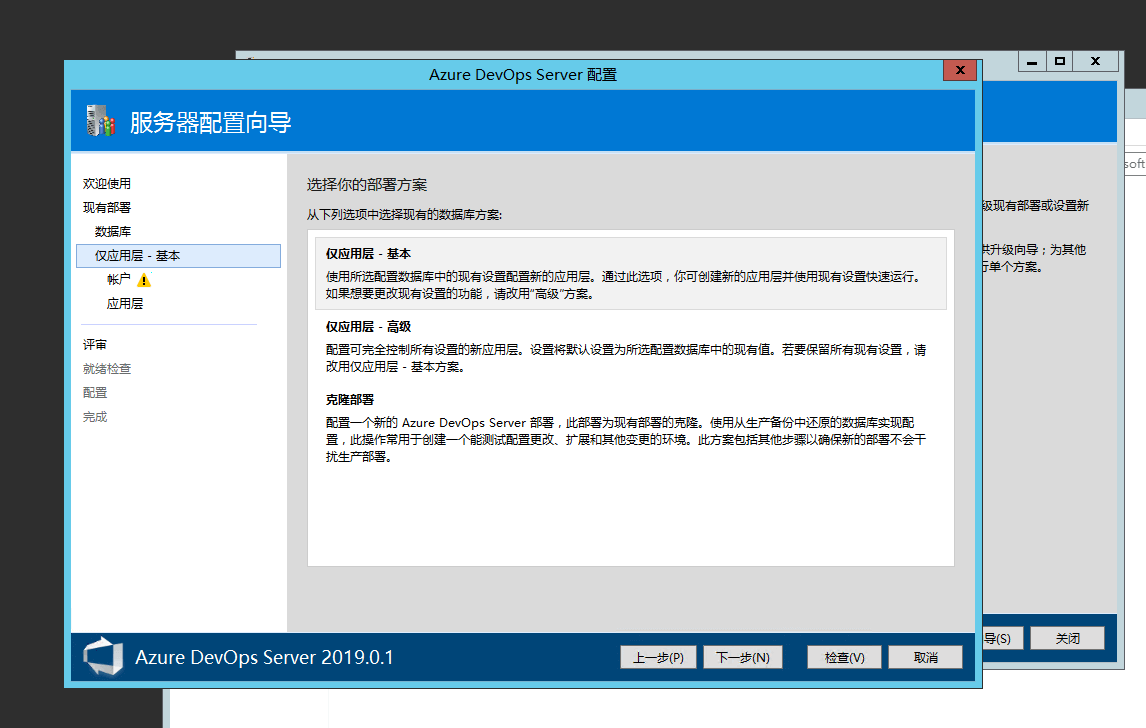Select the 应用层 step below 帐户
The image size is (1146, 728).
[125, 304]
